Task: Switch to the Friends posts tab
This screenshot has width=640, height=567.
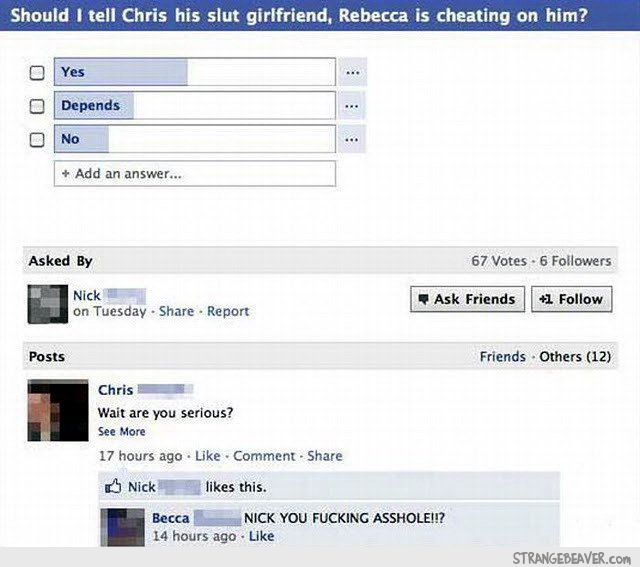Action: tap(502, 356)
